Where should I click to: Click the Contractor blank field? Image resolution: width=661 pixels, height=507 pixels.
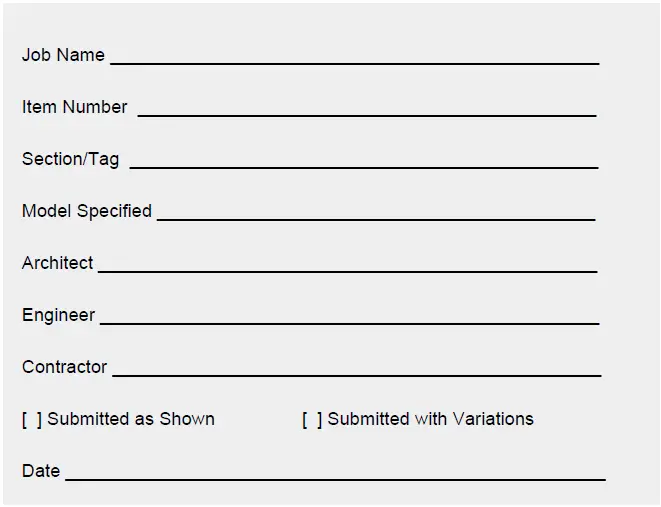[x=356, y=369]
